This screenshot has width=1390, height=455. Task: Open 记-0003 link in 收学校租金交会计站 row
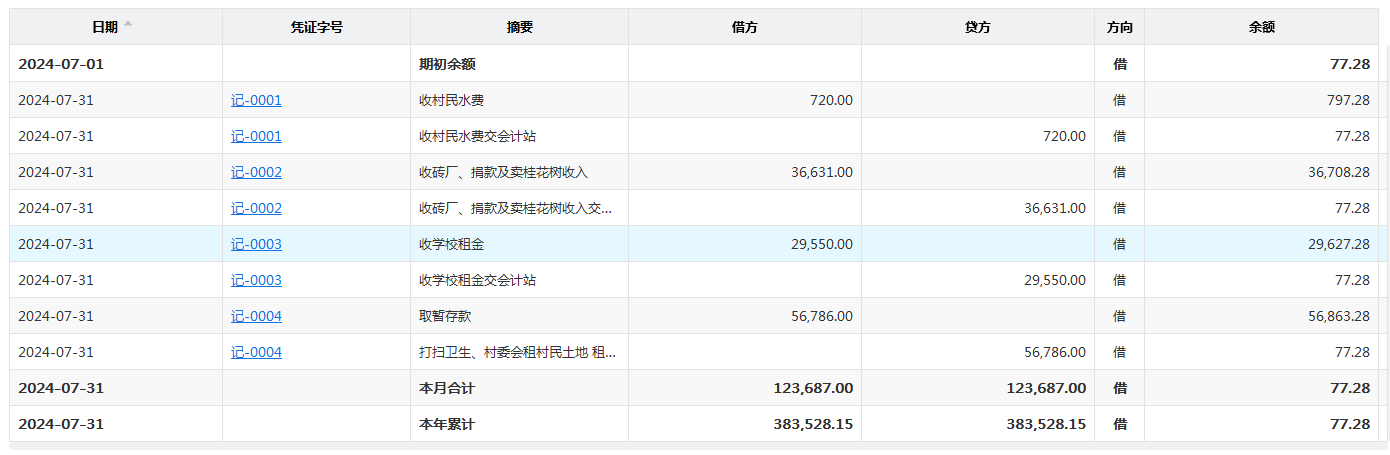[x=256, y=280]
